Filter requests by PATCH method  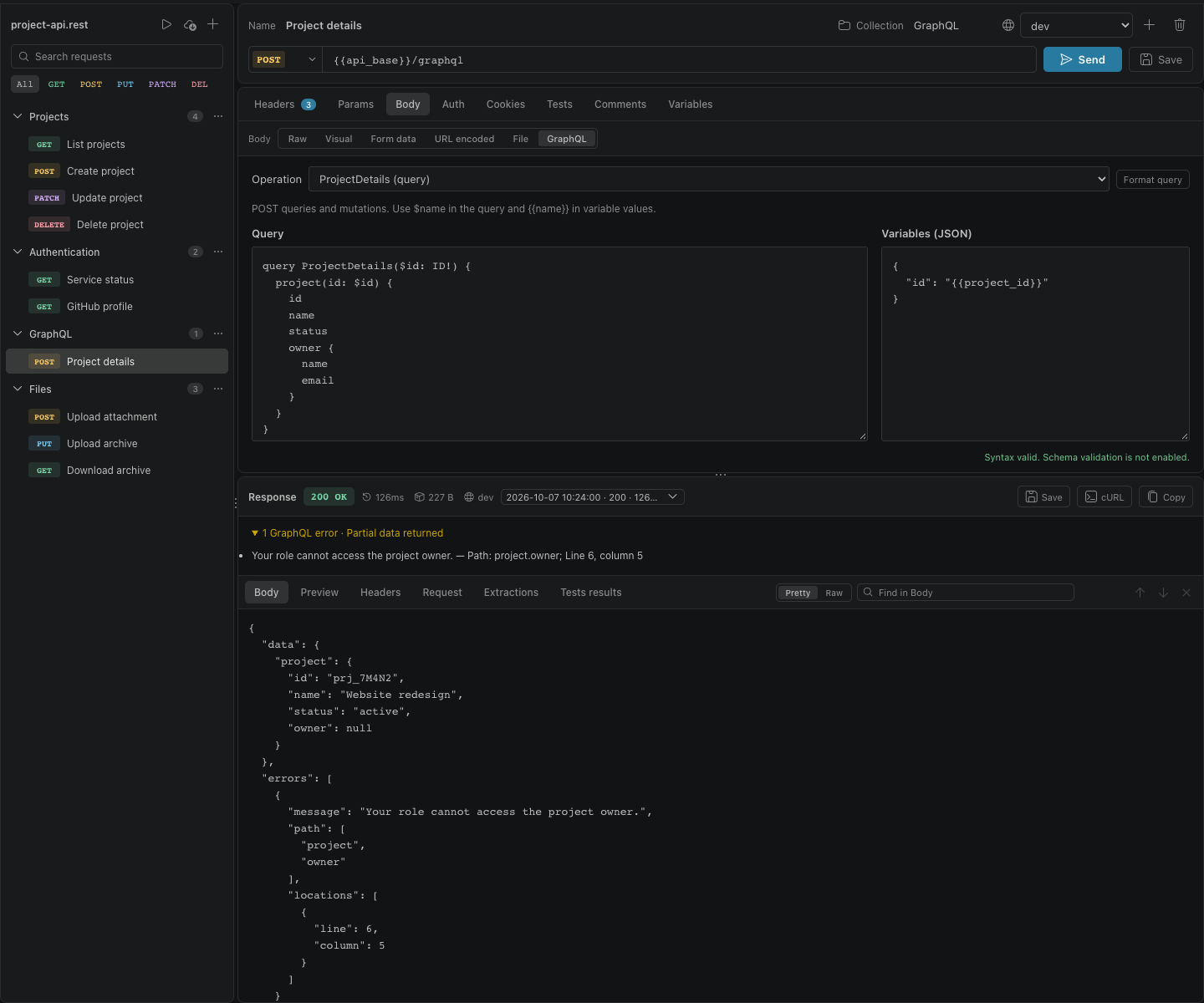(162, 84)
